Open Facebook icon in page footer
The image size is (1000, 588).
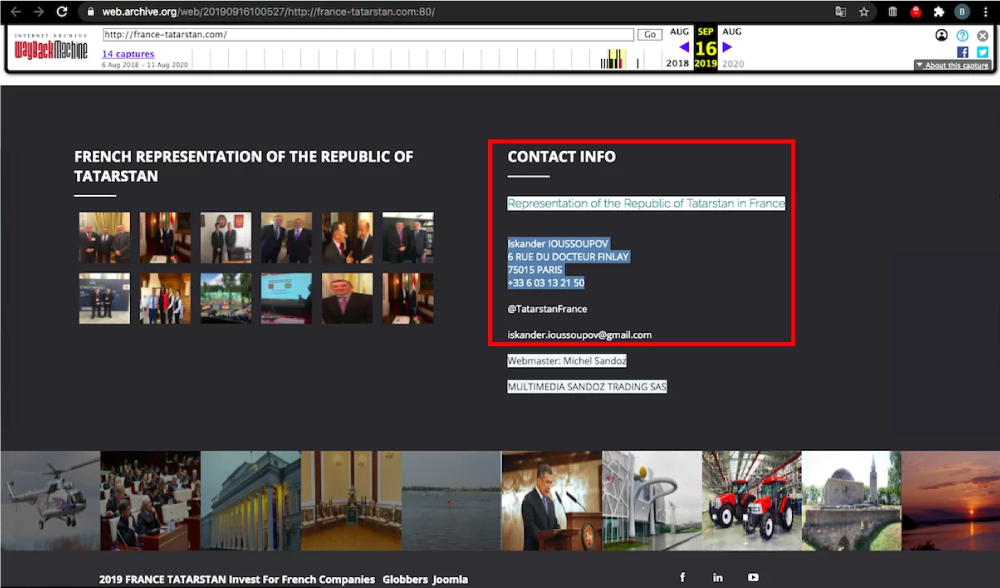point(682,577)
